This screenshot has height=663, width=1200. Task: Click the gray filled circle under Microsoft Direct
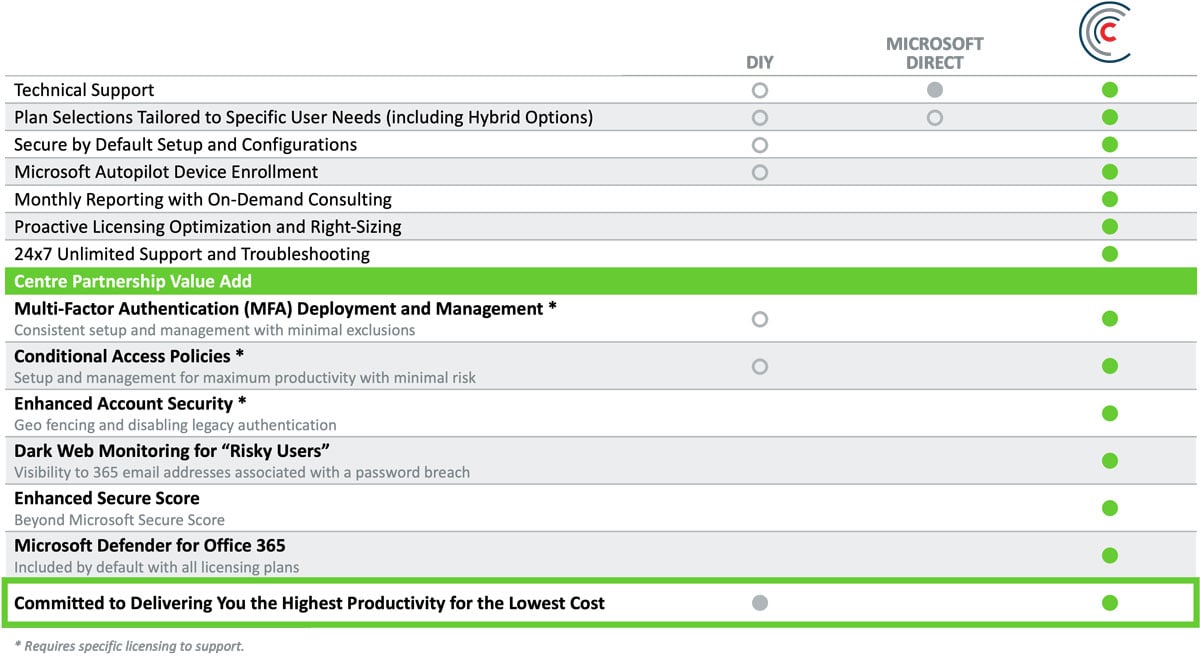click(x=934, y=89)
